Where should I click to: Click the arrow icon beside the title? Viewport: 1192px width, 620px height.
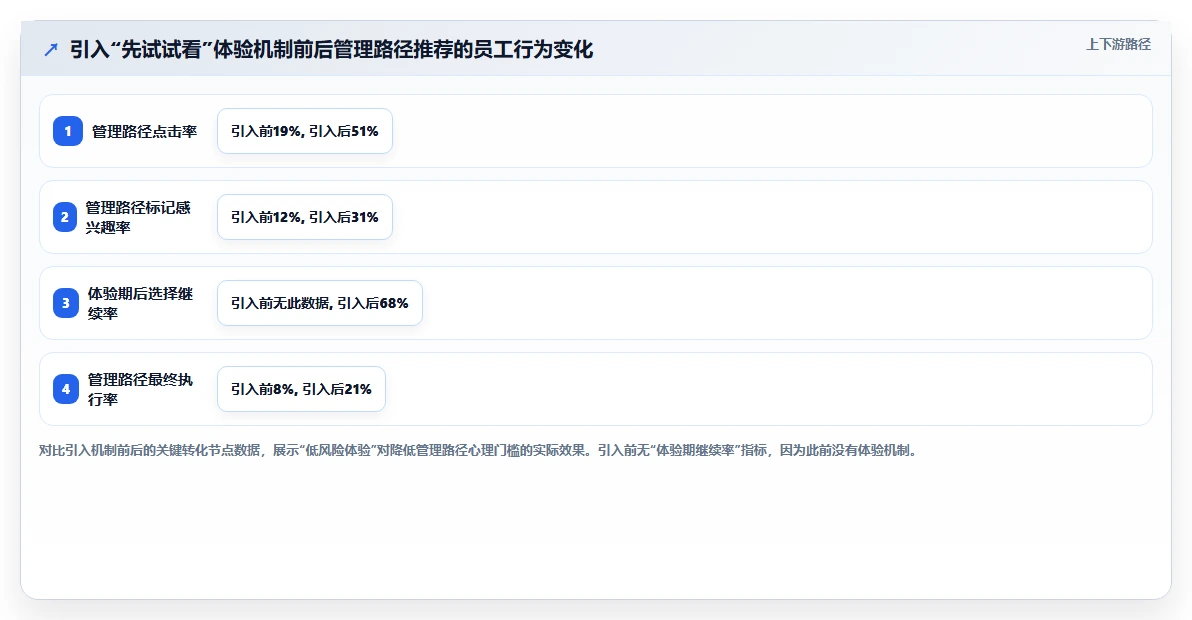click(51, 50)
